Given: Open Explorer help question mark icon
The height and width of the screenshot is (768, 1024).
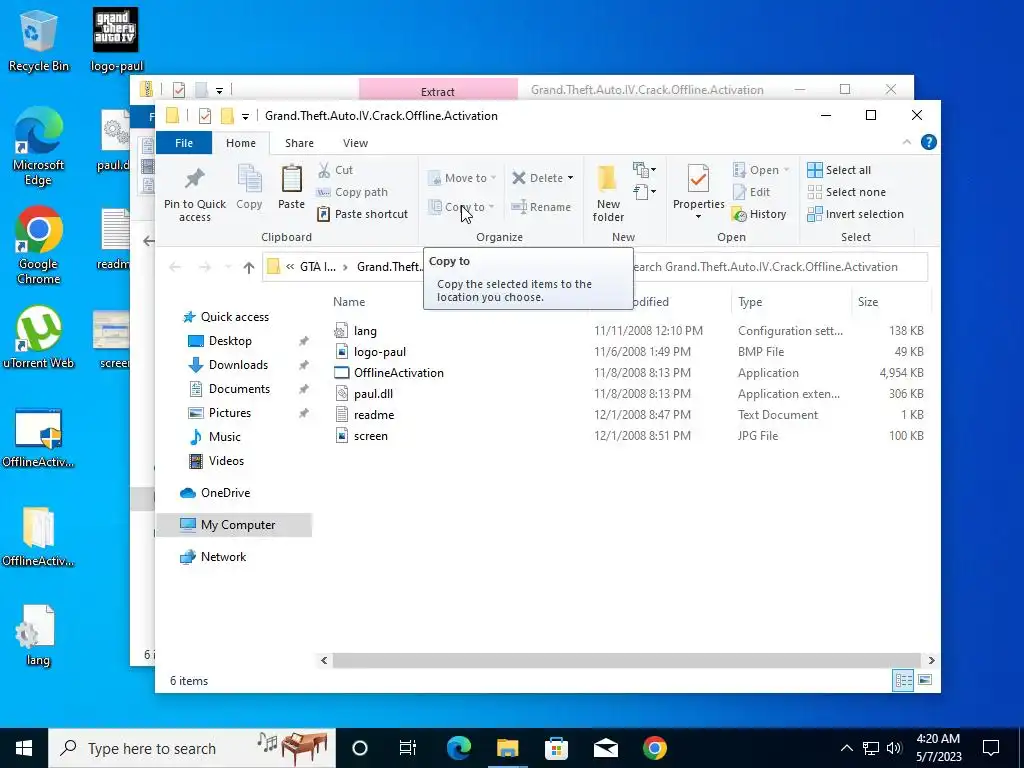Looking at the screenshot, I should coord(929,142).
